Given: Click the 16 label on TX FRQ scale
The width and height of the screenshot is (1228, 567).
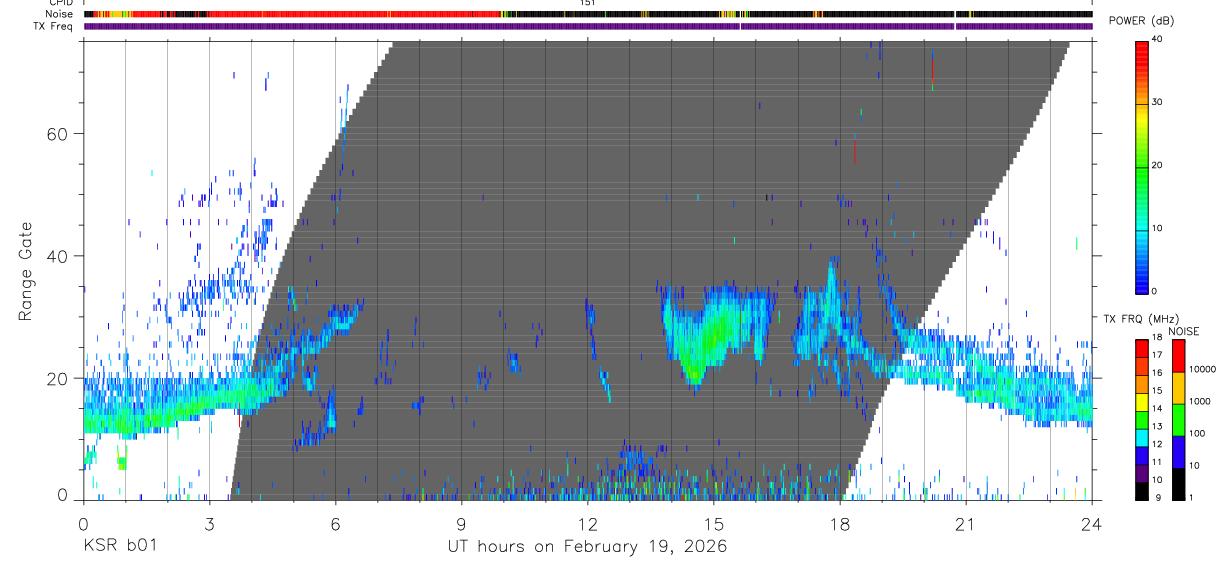Looking at the screenshot, I should (x=1157, y=373).
